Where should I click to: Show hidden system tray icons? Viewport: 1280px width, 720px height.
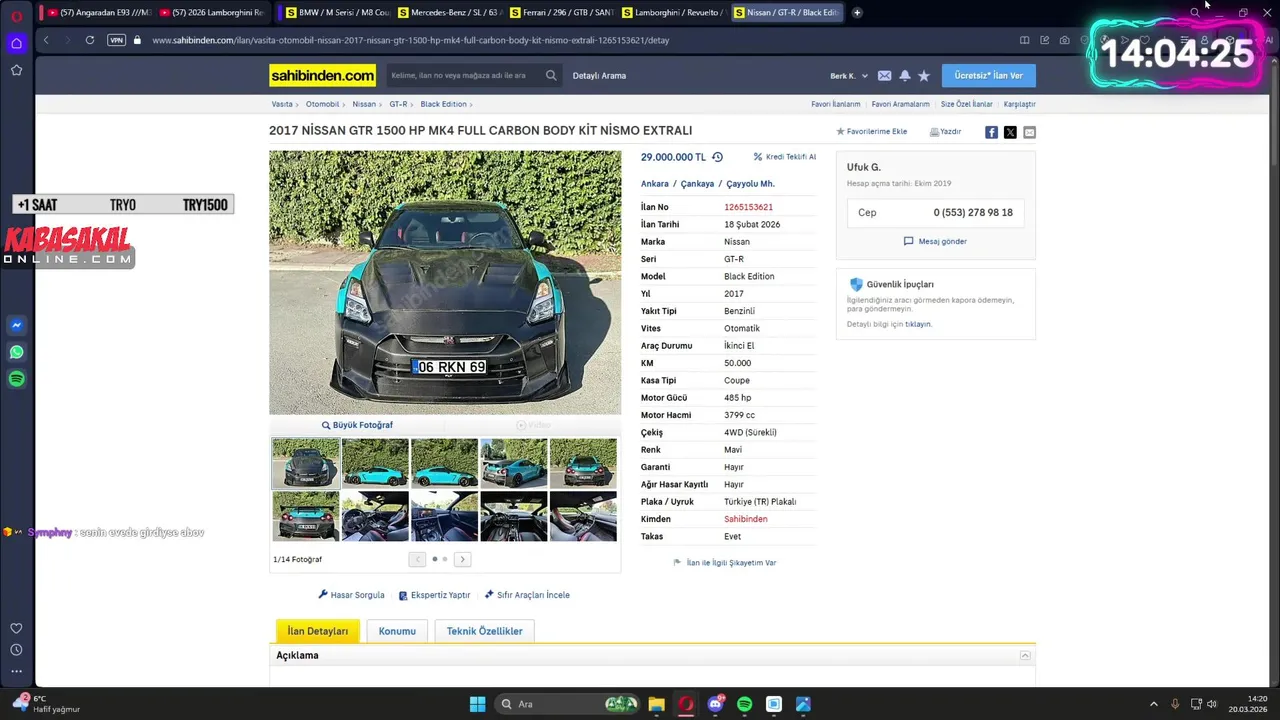1153,704
